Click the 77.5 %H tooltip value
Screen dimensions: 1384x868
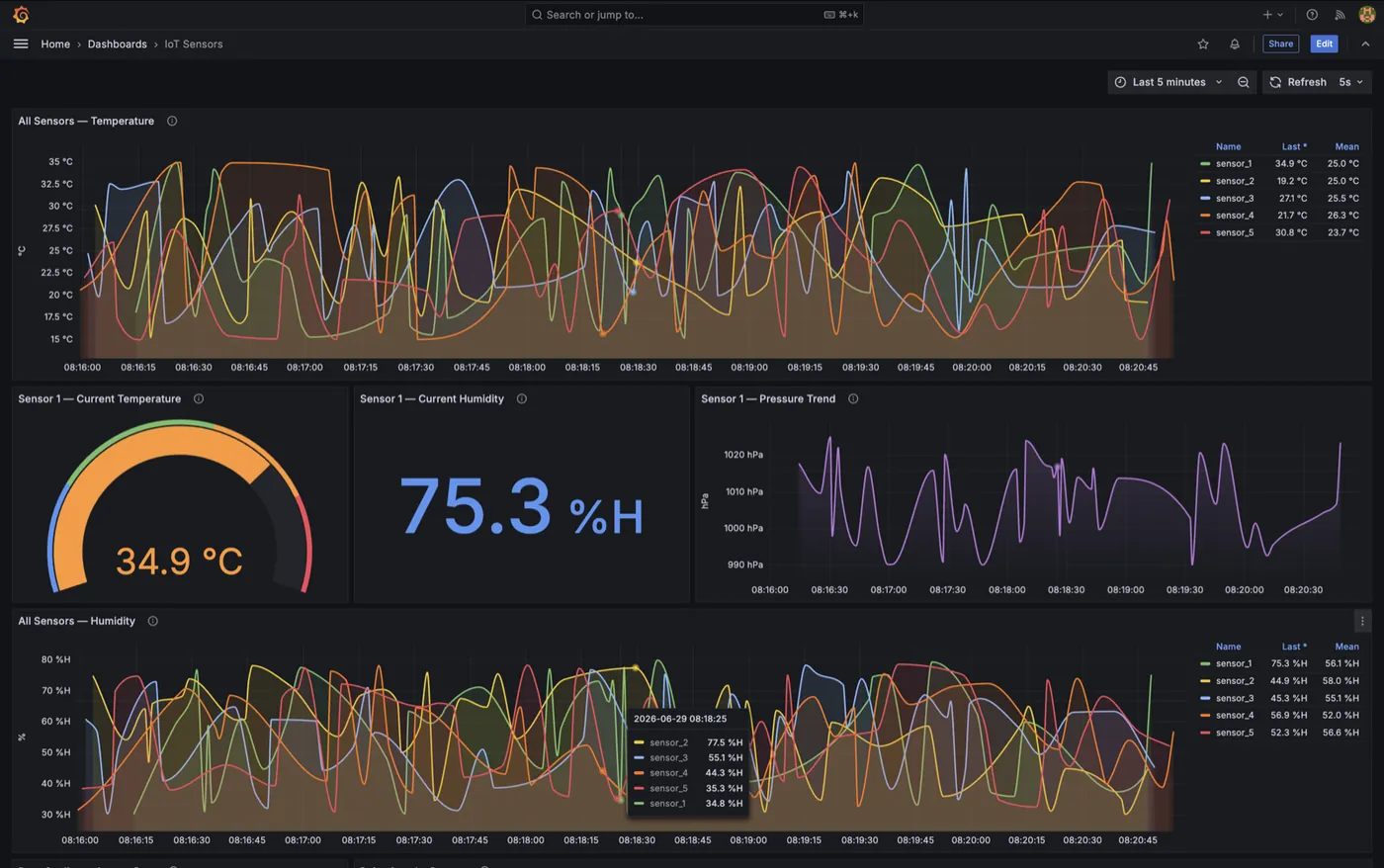tap(725, 742)
